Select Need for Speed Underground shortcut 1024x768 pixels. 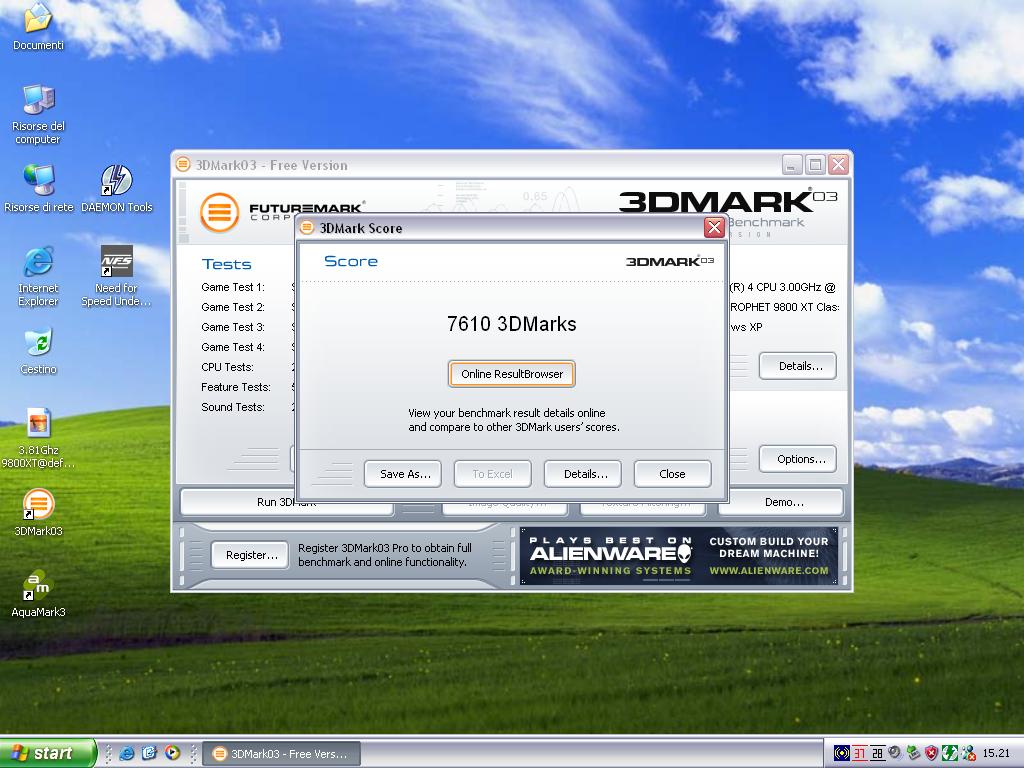click(117, 262)
